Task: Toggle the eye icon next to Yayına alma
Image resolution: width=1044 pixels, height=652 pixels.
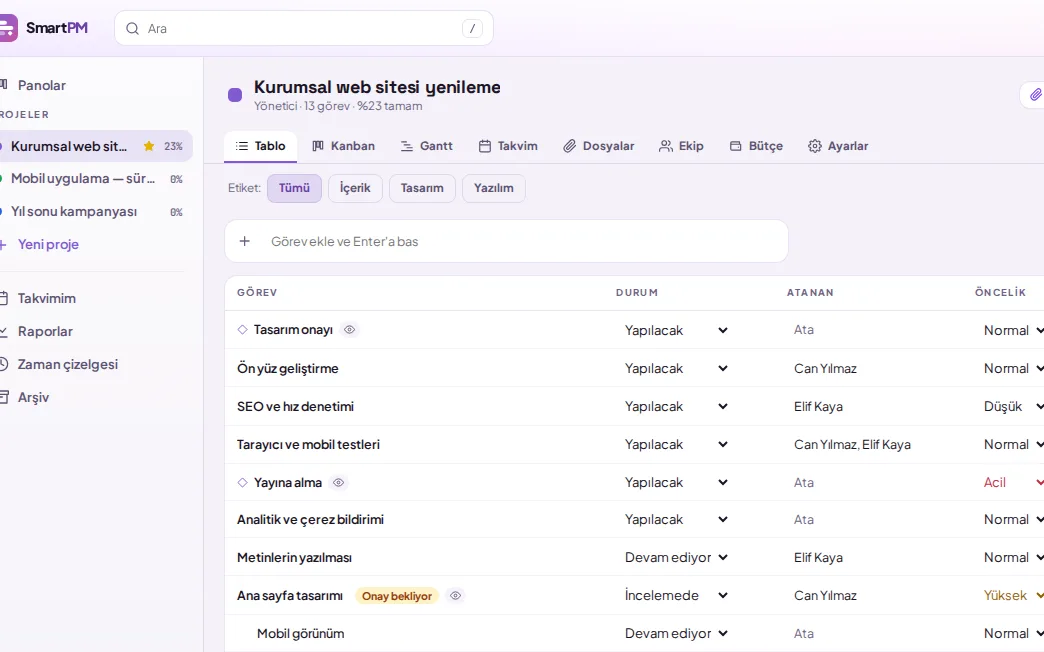Action: 338,482
